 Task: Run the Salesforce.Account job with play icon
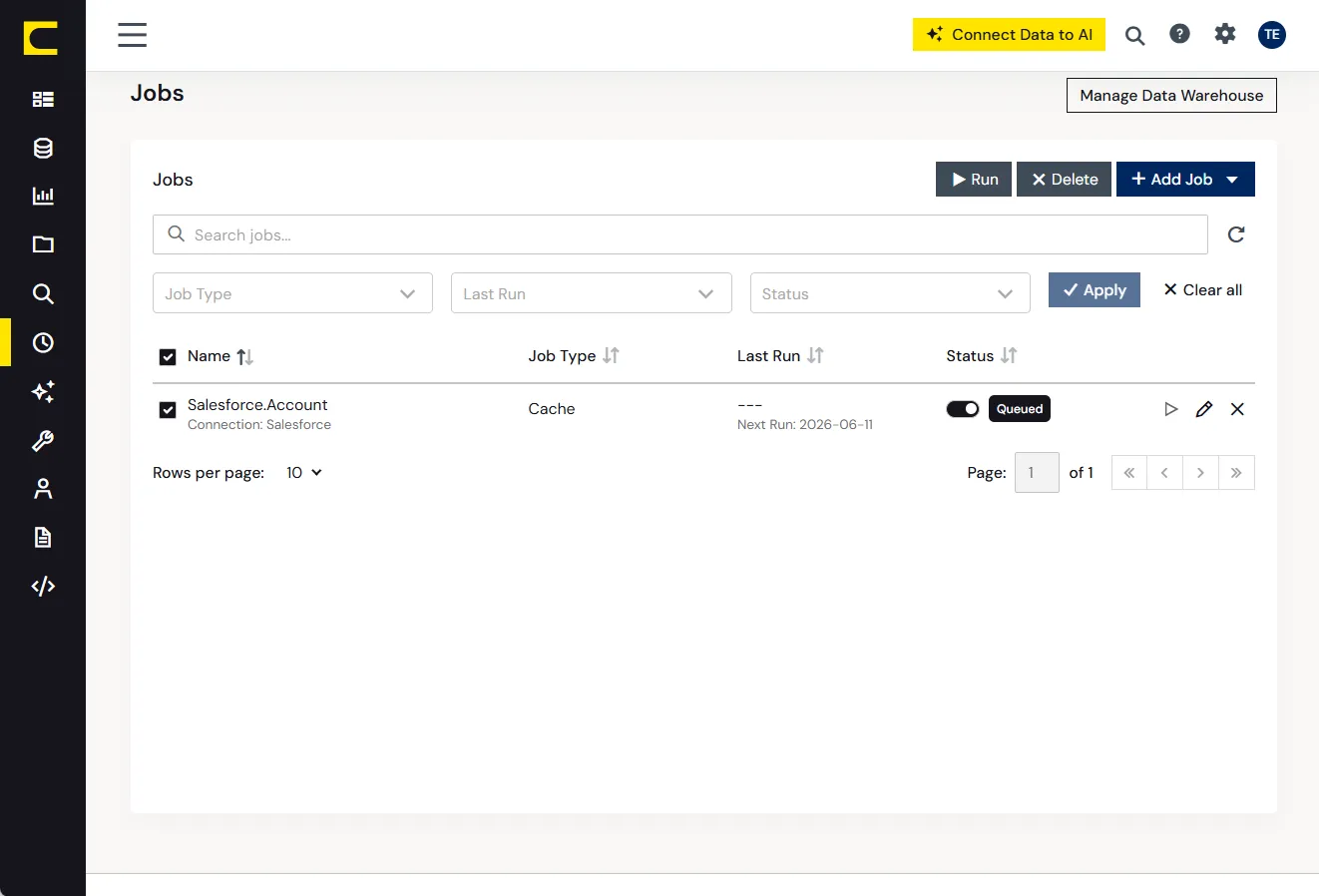(1171, 409)
